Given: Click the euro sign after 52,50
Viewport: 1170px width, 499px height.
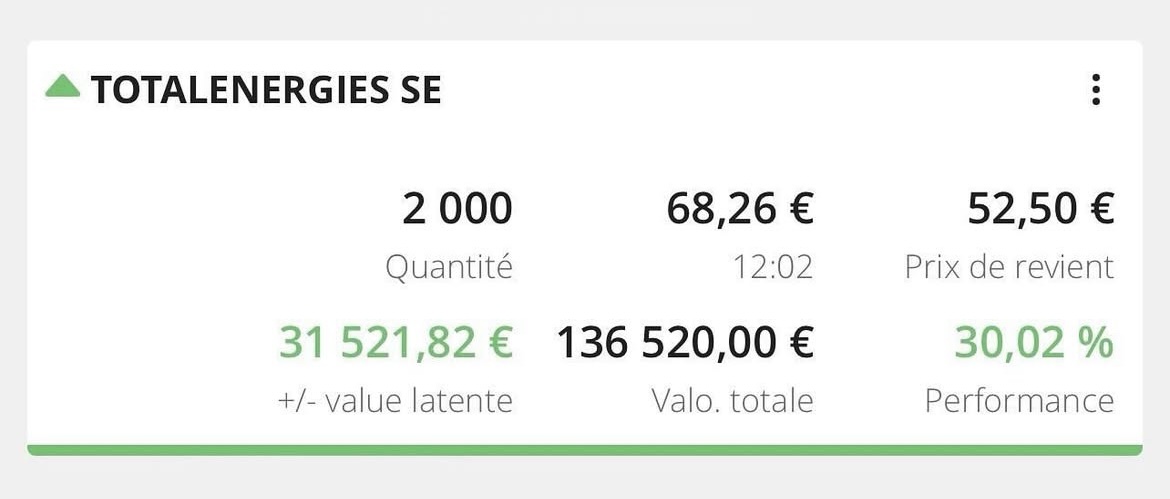Looking at the screenshot, I should (1100, 210).
